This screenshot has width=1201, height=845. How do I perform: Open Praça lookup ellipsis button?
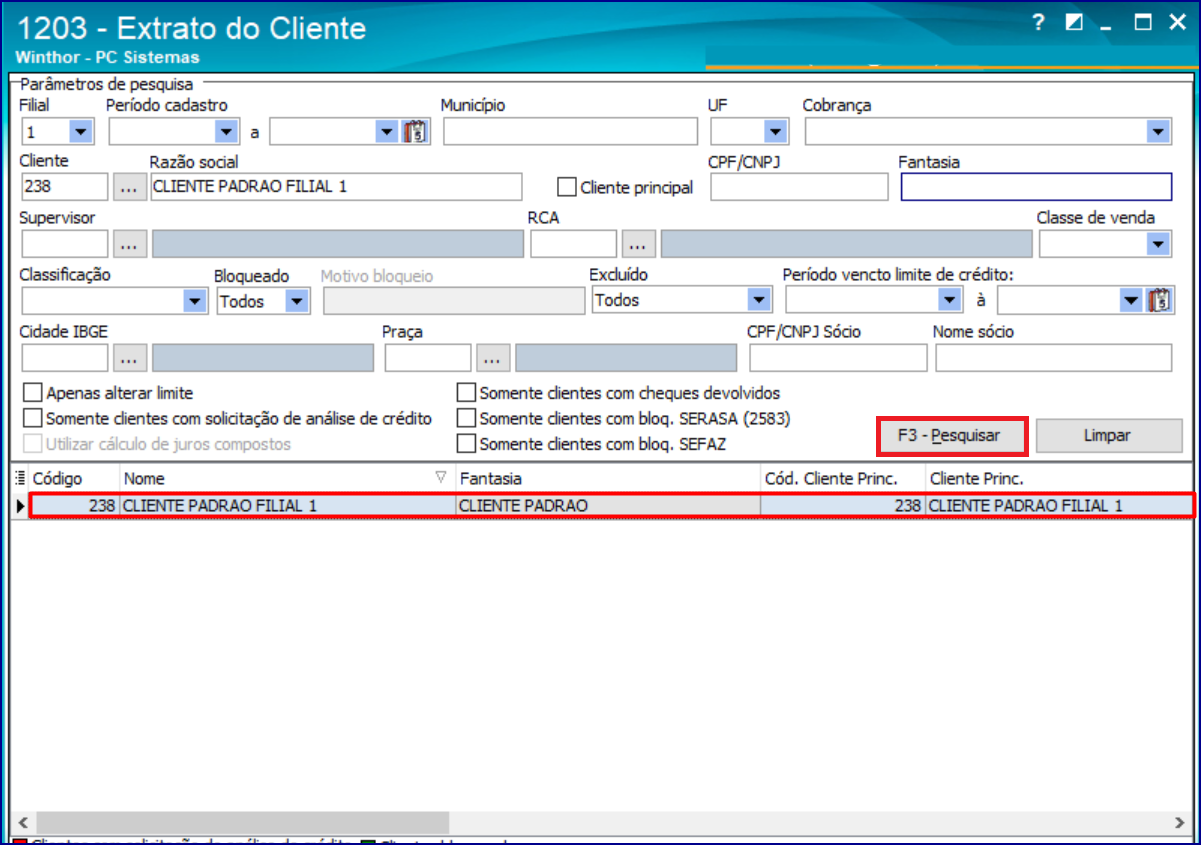coord(494,357)
